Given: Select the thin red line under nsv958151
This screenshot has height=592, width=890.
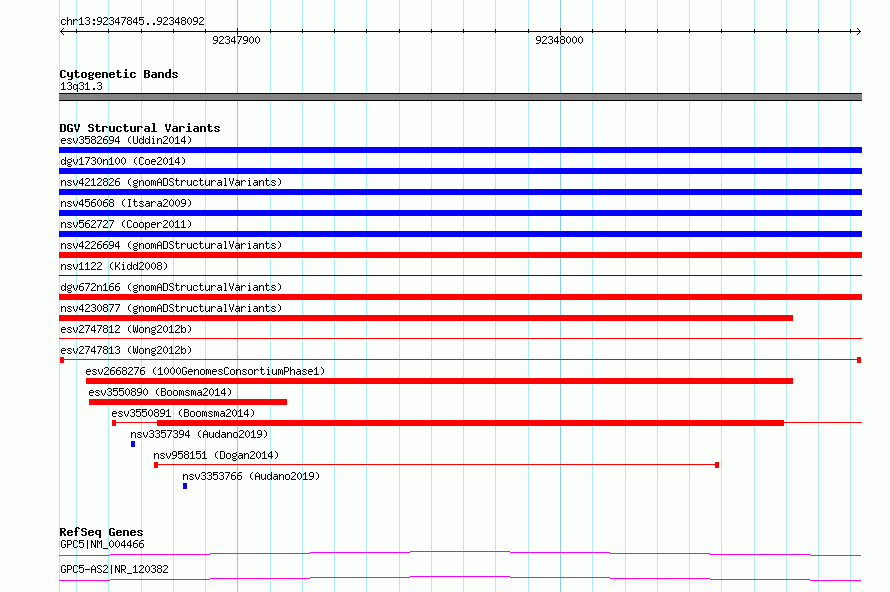Looking at the screenshot, I should [x=436, y=465].
